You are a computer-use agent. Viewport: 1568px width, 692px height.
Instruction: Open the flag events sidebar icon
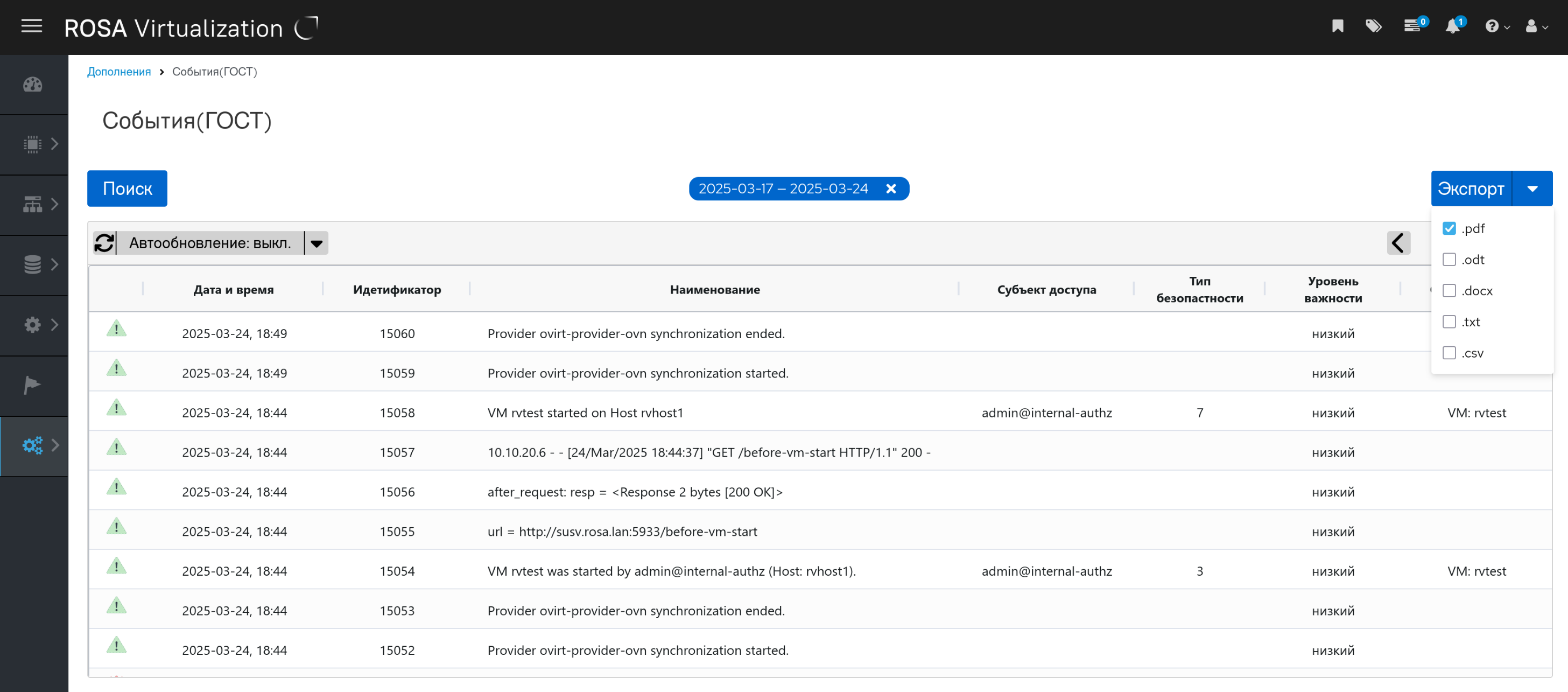point(33,385)
